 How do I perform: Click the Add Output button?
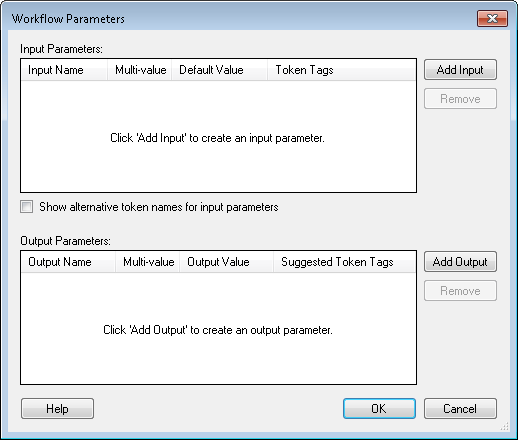pyautogui.click(x=460, y=262)
